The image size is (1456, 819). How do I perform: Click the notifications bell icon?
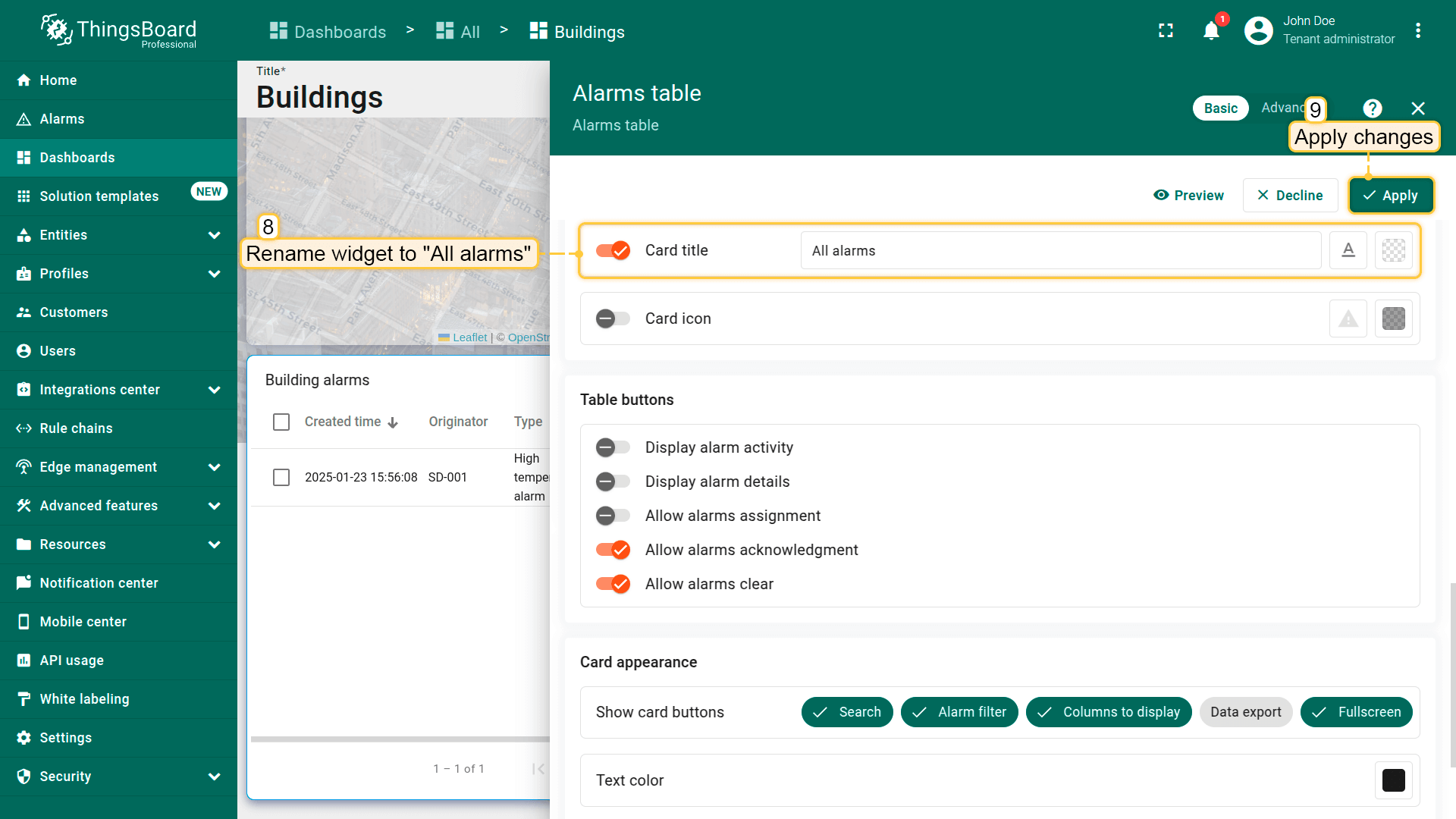click(x=1211, y=31)
